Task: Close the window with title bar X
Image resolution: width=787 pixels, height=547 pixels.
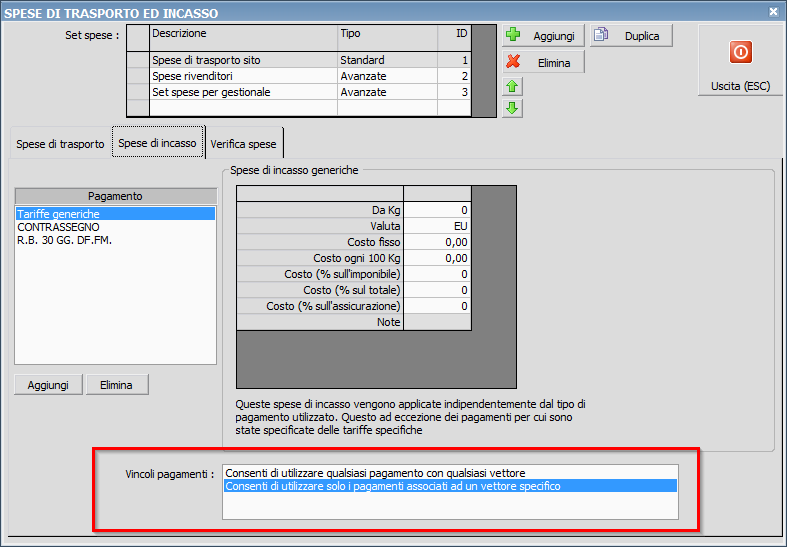Action: [773, 12]
